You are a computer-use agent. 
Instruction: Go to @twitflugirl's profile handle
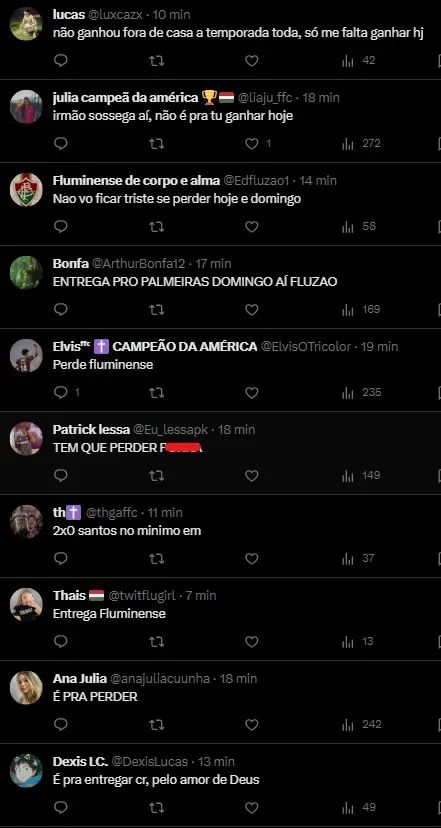coord(143,595)
